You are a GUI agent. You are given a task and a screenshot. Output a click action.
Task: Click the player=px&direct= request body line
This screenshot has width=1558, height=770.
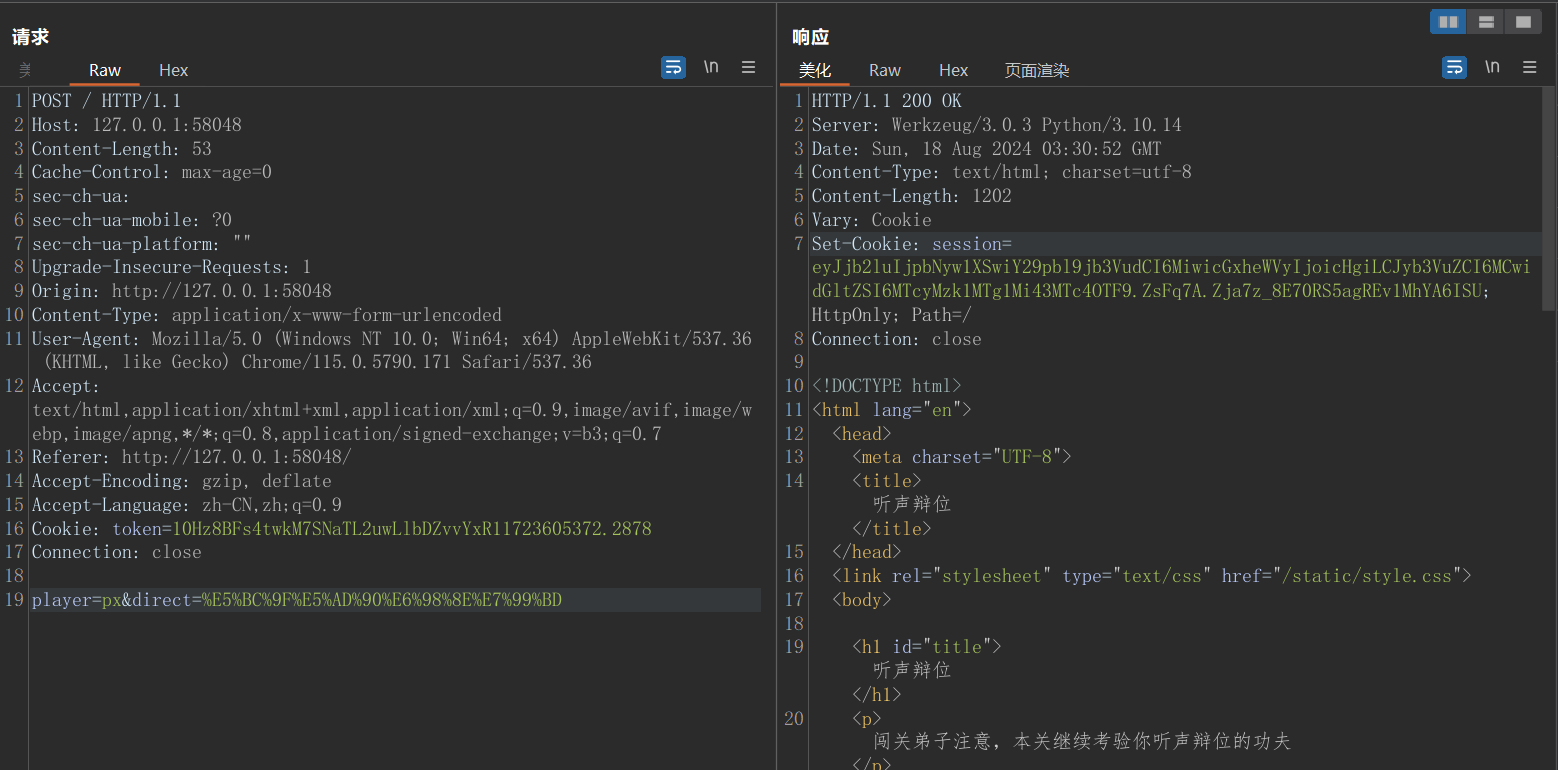pos(296,600)
